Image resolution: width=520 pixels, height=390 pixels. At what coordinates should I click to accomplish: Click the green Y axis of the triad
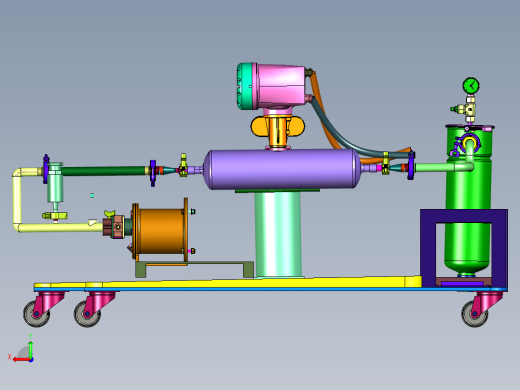coord(30,350)
